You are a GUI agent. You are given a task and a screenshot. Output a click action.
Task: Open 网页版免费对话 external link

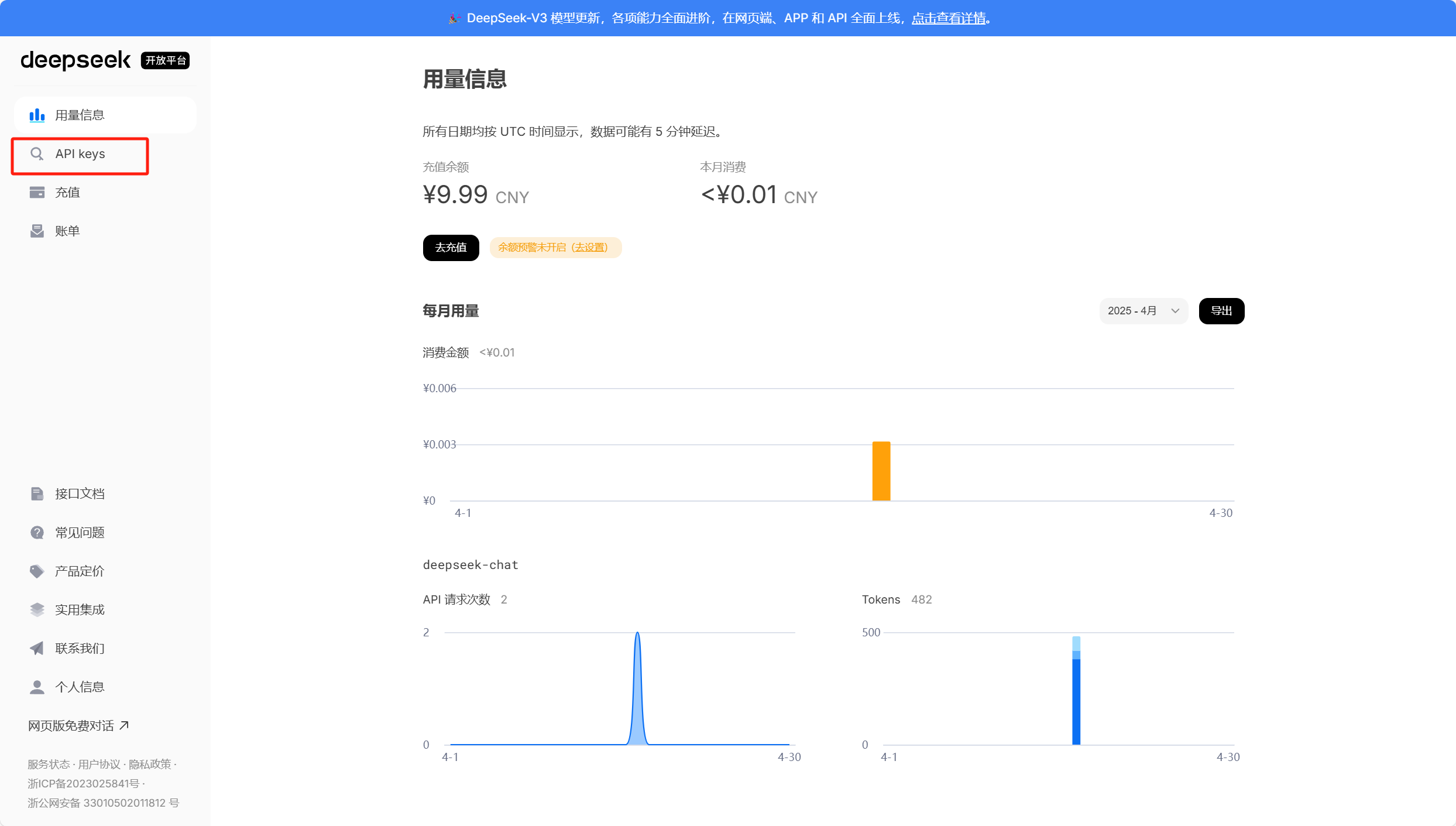[x=78, y=726]
